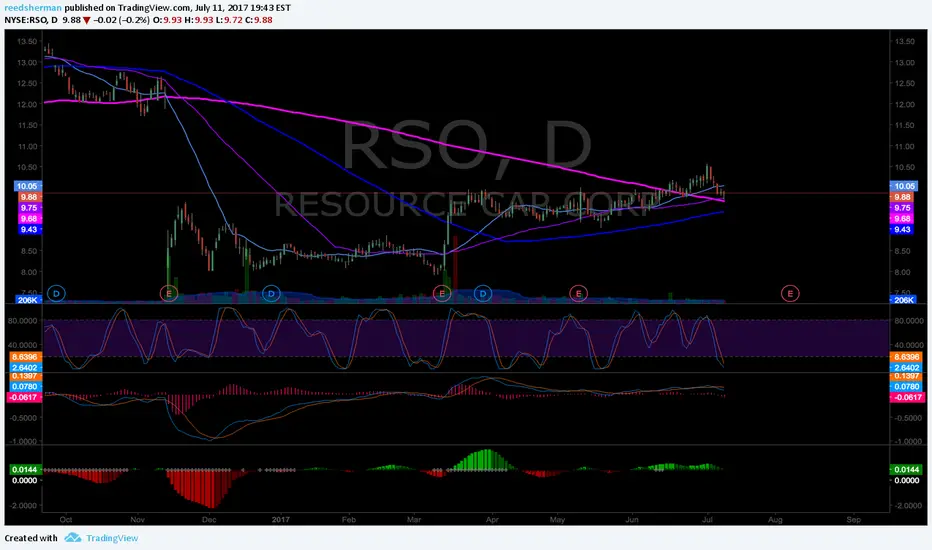Screen dimensions: 932x550
Task: Click the blue 2.6402 stochastic label on the right
Action: [x=906, y=367]
